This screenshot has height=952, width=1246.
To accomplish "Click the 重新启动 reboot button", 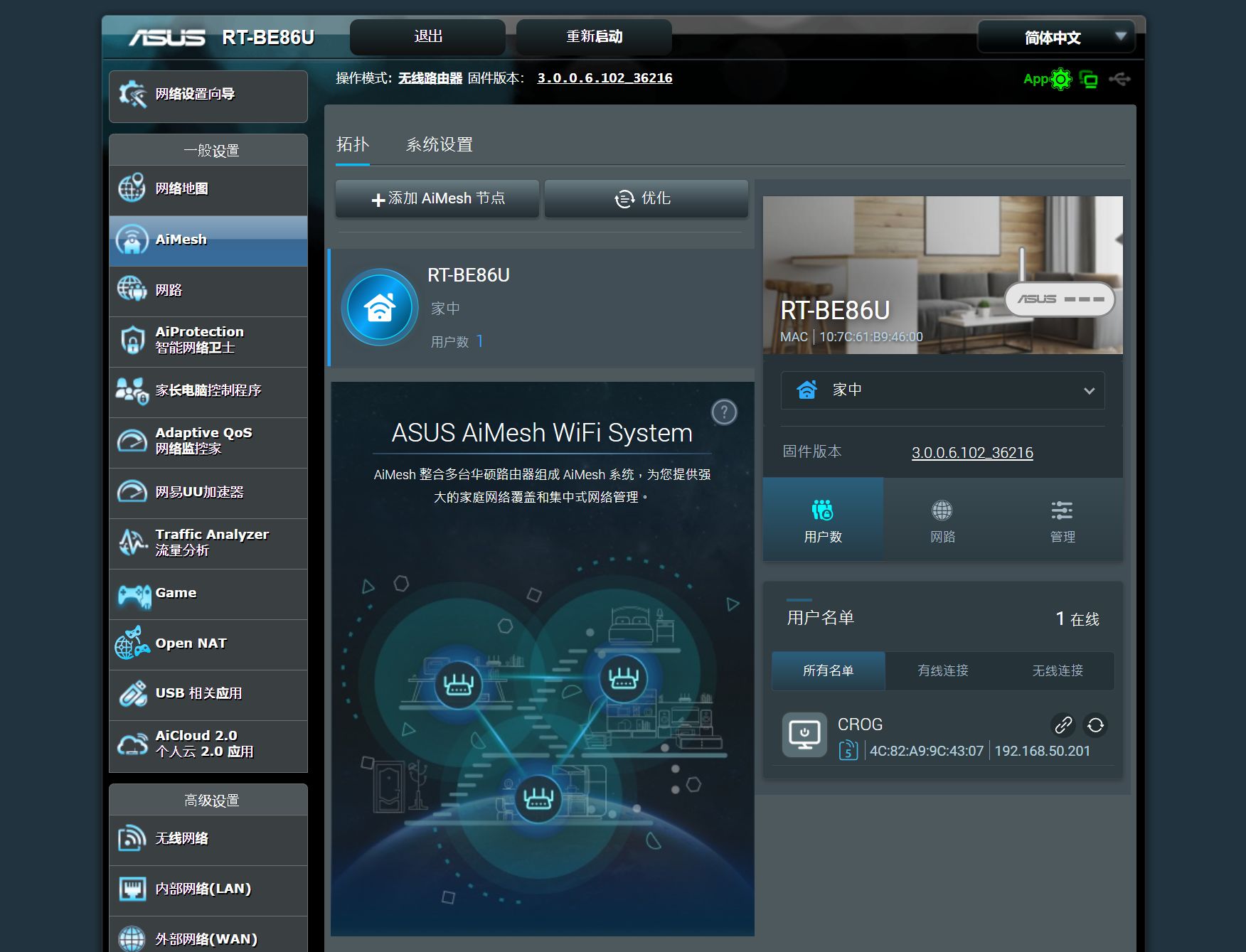I will click(x=594, y=37).
